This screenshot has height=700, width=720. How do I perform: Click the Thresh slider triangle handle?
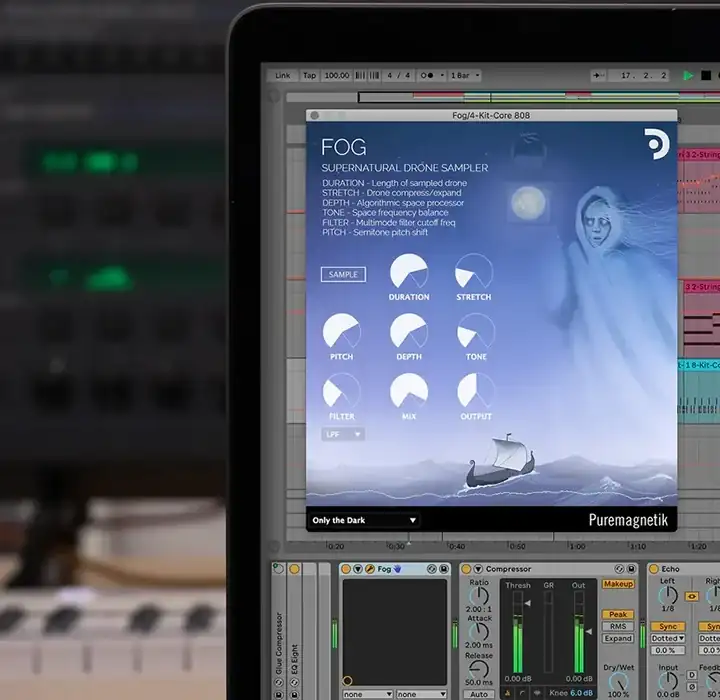click(x=528, y=603)
